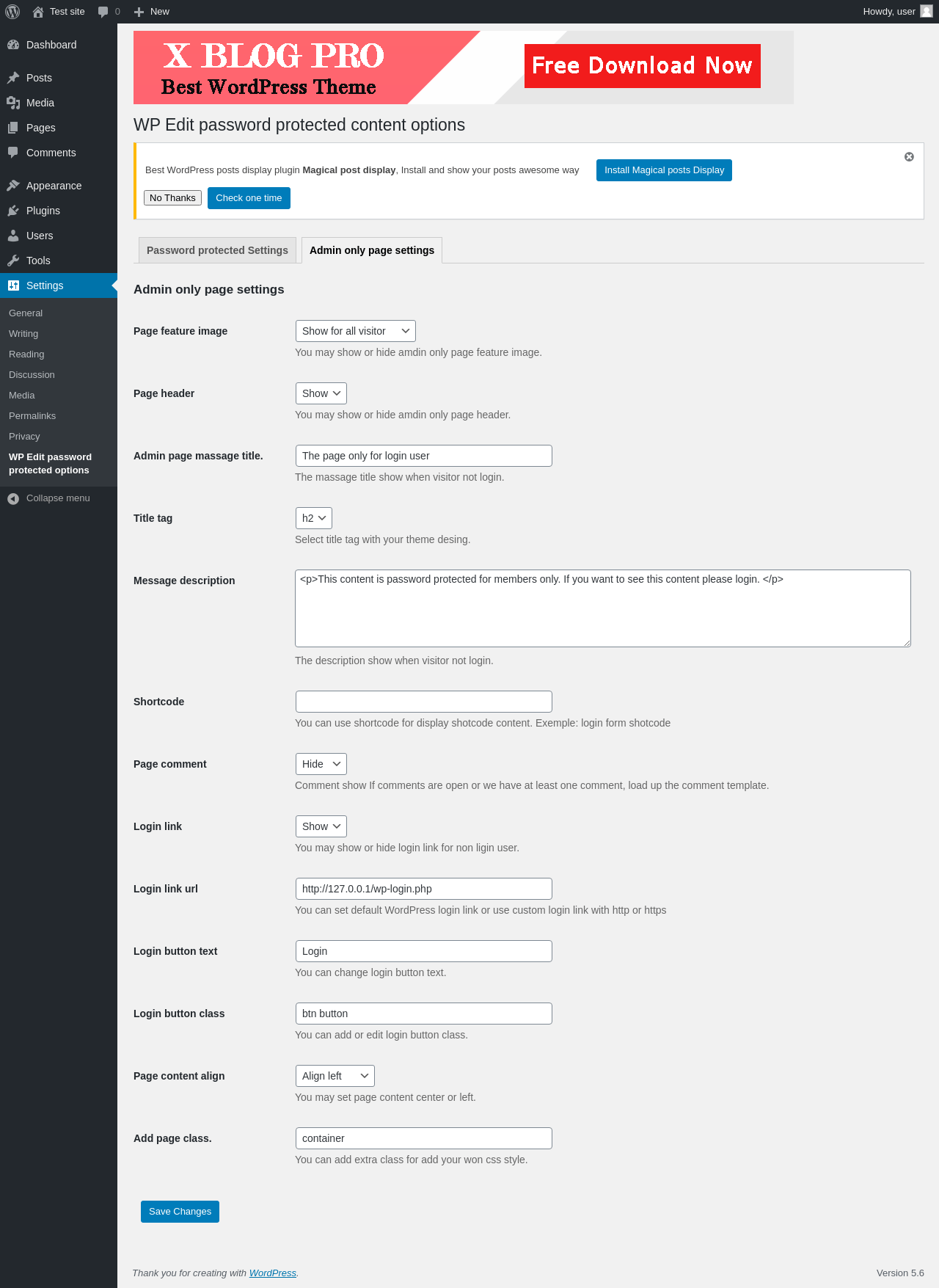
Task: Click the Dashboard gauge icon
Action: click(x=13, y=45)
